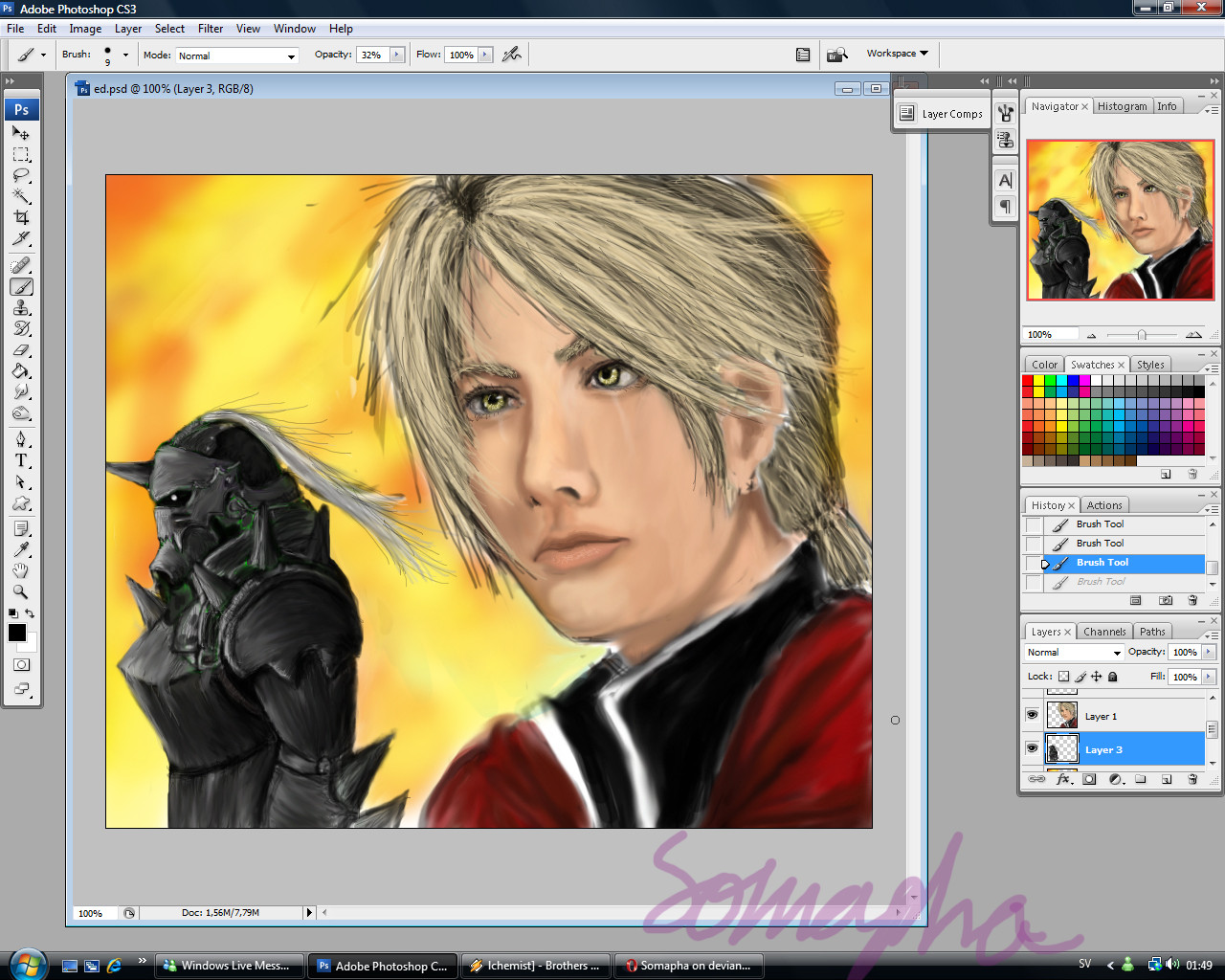
Task: Switch to the Actions tab
Action: [1104, 505]
